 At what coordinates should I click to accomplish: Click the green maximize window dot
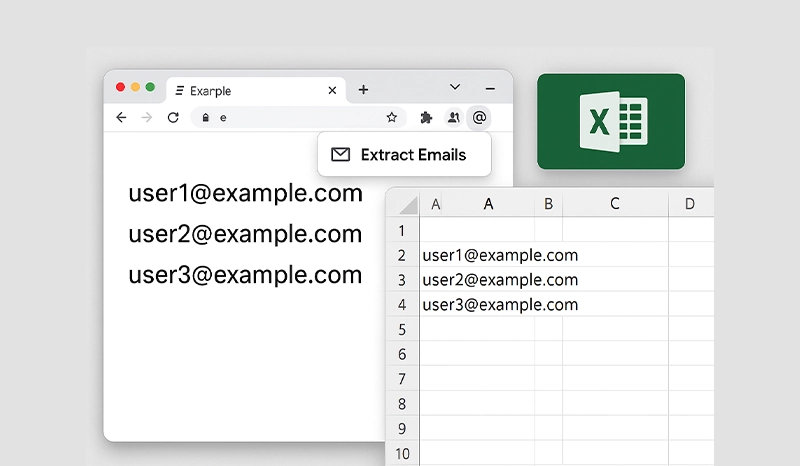[x=150, y=87]
